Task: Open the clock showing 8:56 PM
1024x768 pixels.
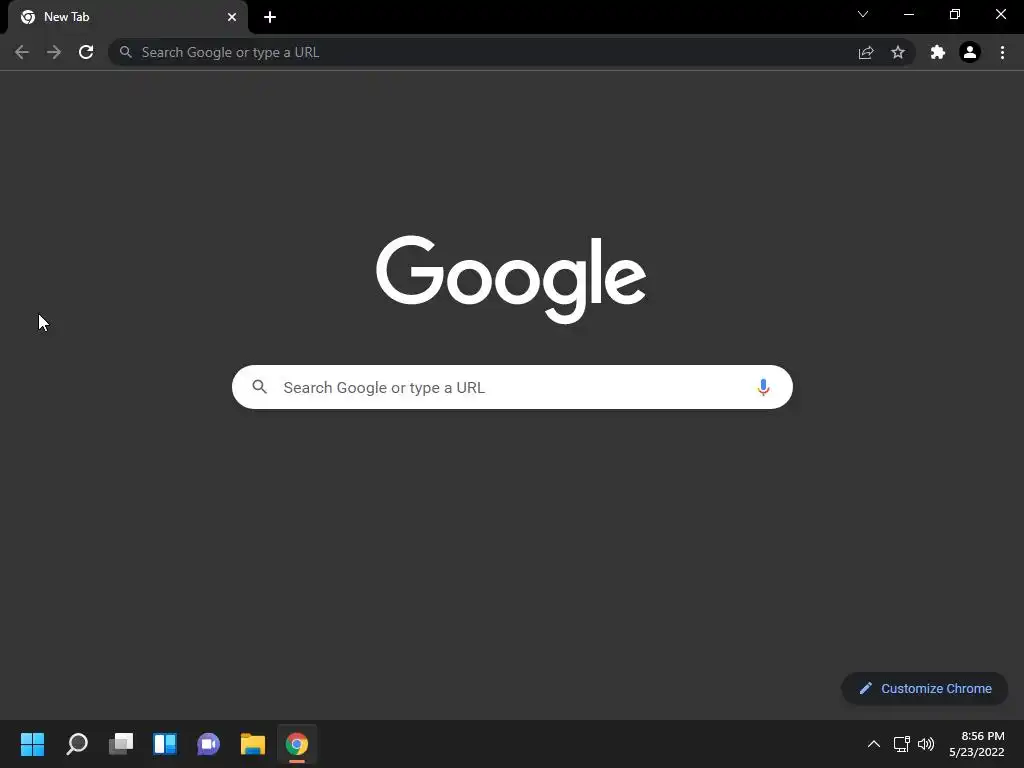Action: pyautogui.click(x=976, y=744)
